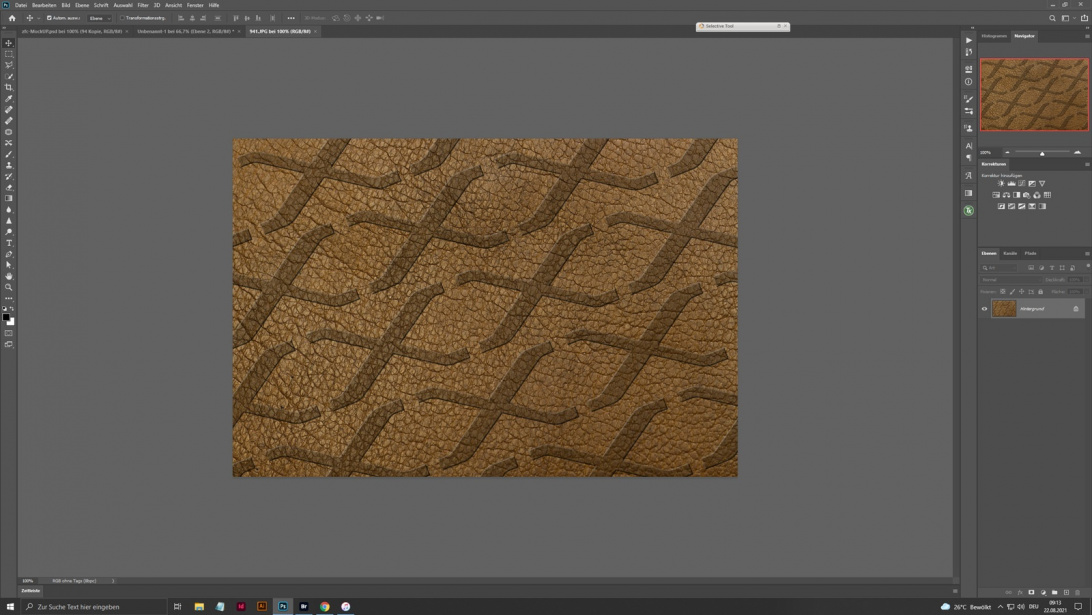
Task: Open the Navigator panel flyout menu
Action: coord(1087,36)
